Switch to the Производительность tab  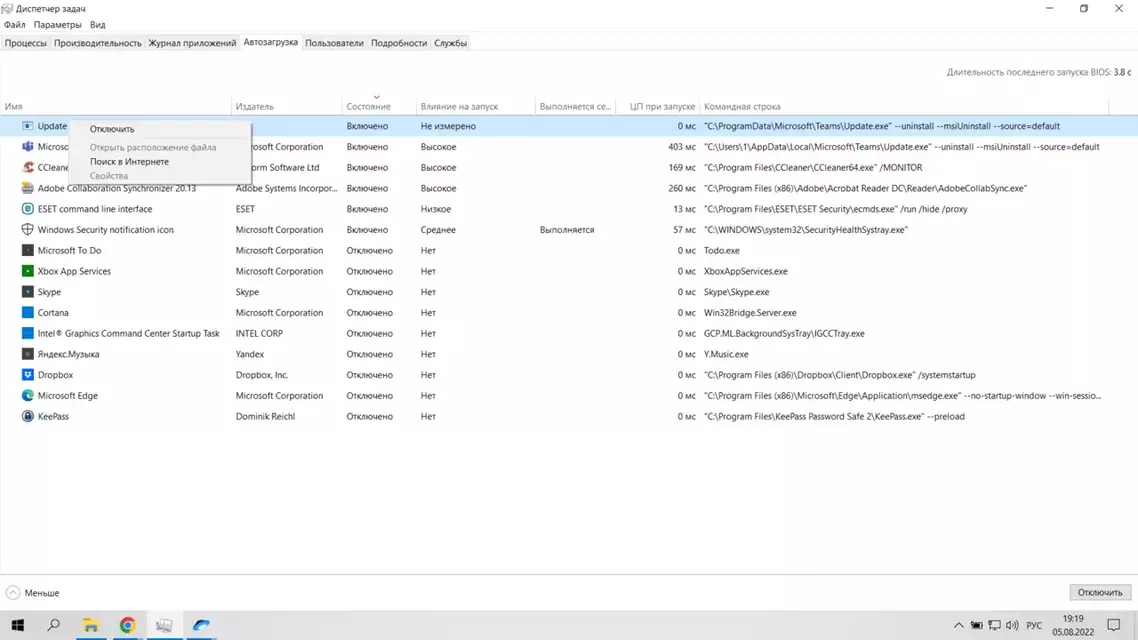pos(97,43)
